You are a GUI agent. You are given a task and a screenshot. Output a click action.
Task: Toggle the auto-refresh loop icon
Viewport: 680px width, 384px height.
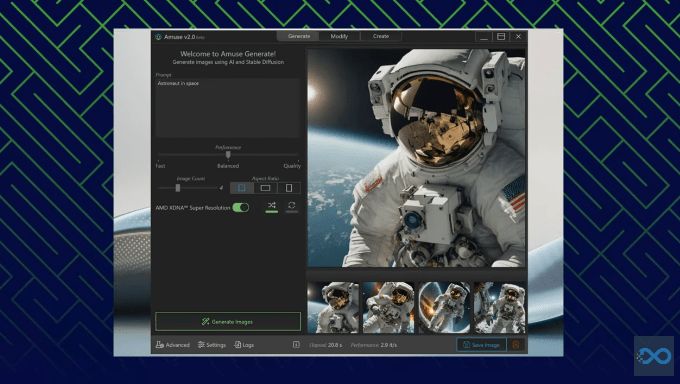(291, 206)
